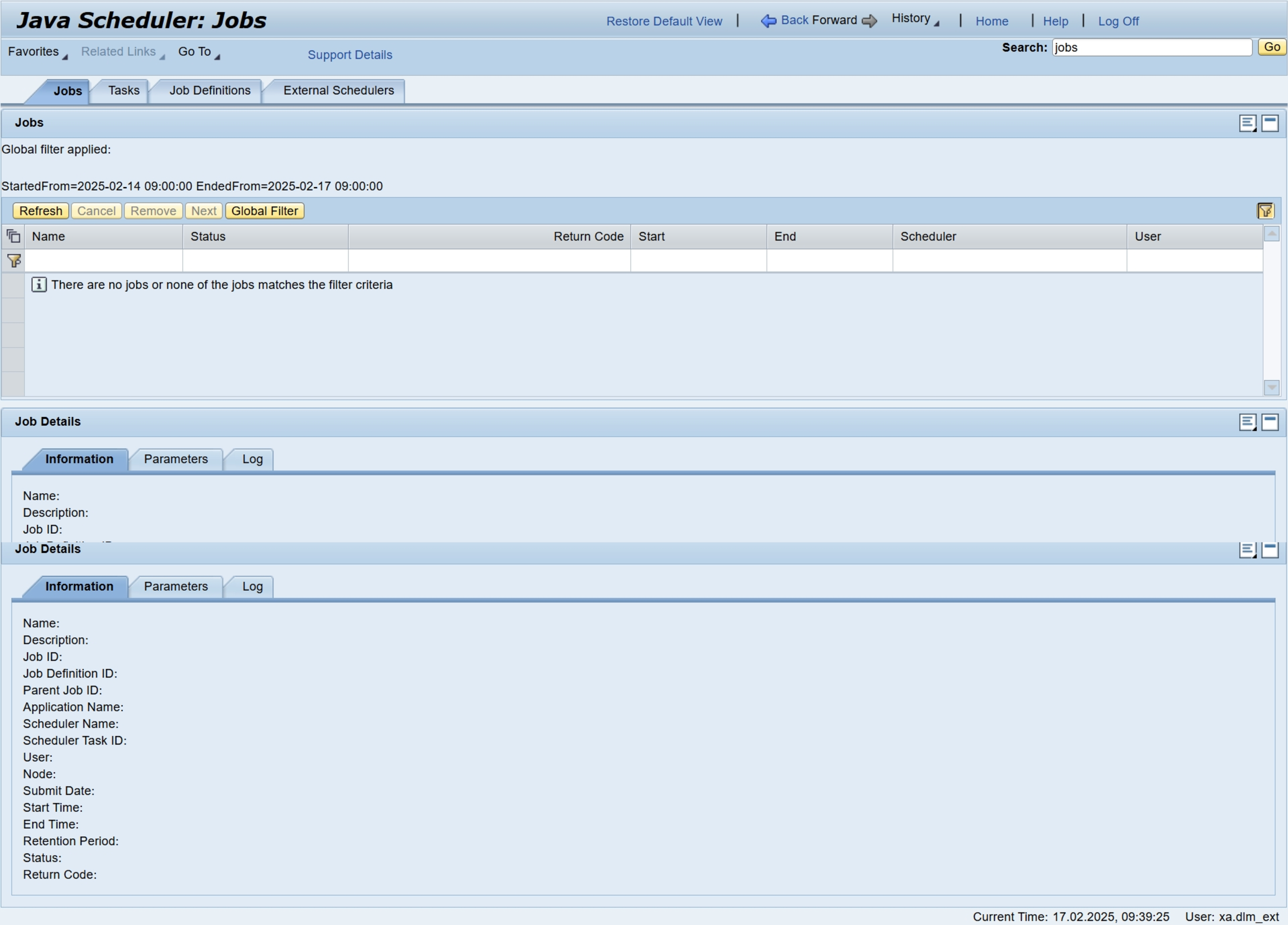Open the Help link
This screenshot has height=925, width=1288.
(1056, 22)
